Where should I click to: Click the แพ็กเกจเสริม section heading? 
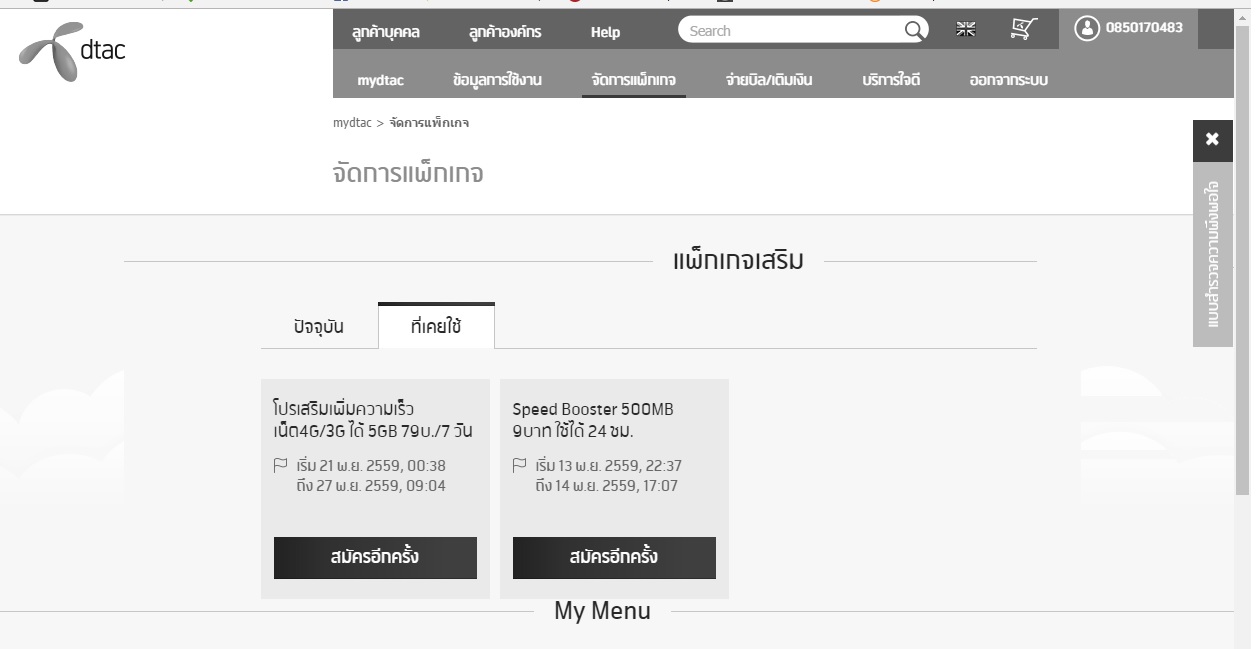click(x=738, y=262)
